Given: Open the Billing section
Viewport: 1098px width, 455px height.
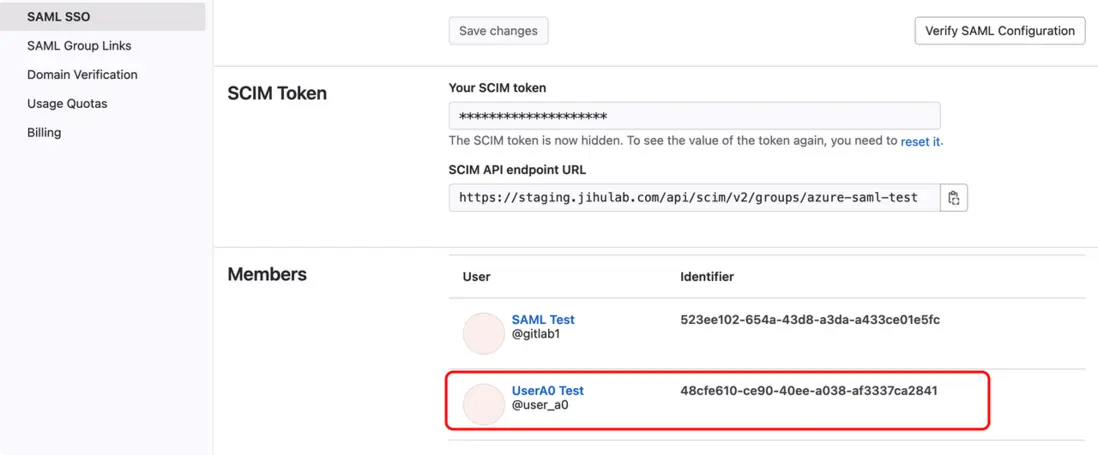Looking at the screenshot, I should point(44,133).
